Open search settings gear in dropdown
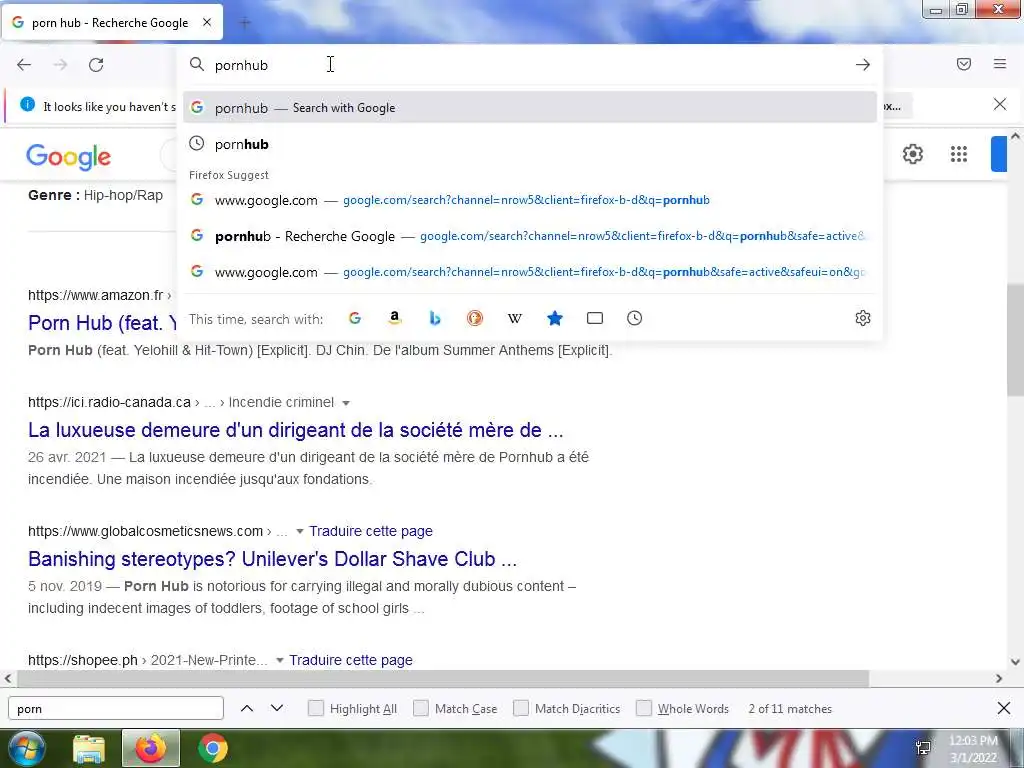1024x768 pixels. (x=863, y=318)
